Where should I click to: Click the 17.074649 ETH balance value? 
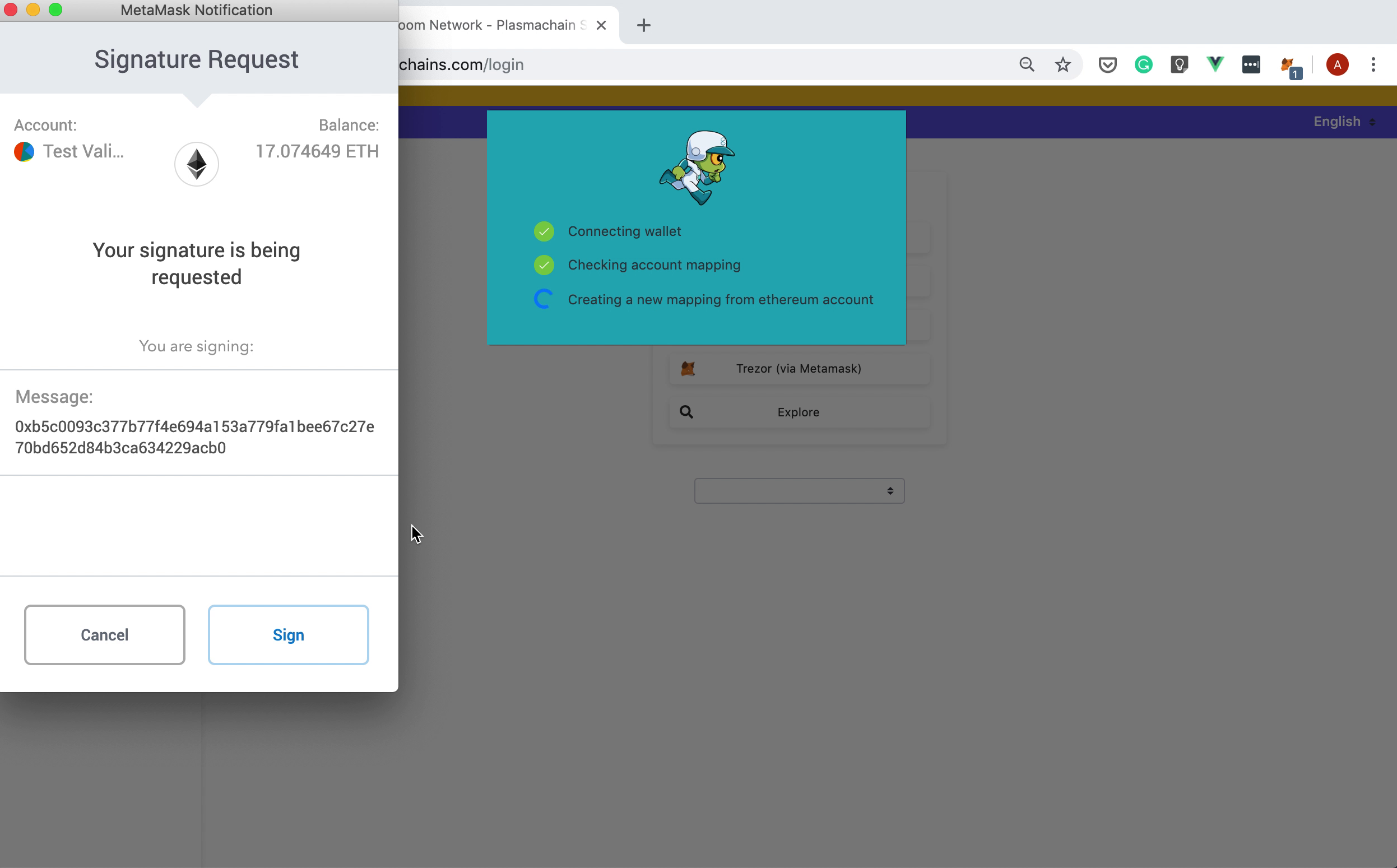[x=317, y=151]
